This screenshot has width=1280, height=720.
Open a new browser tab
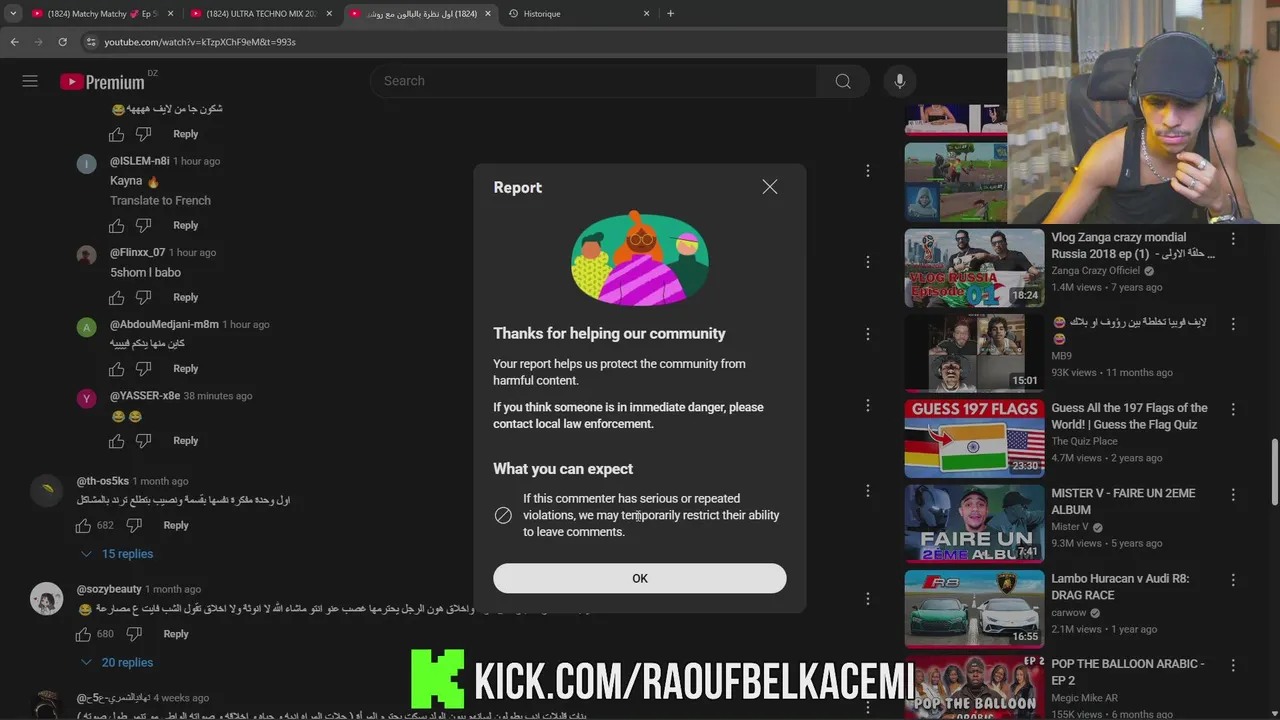click(670, 14)
